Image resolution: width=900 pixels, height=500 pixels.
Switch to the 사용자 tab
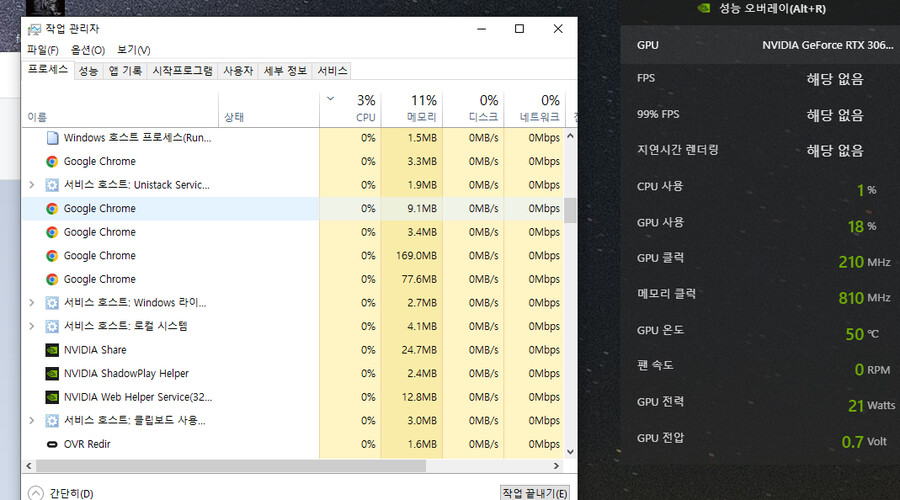point(238,71)
